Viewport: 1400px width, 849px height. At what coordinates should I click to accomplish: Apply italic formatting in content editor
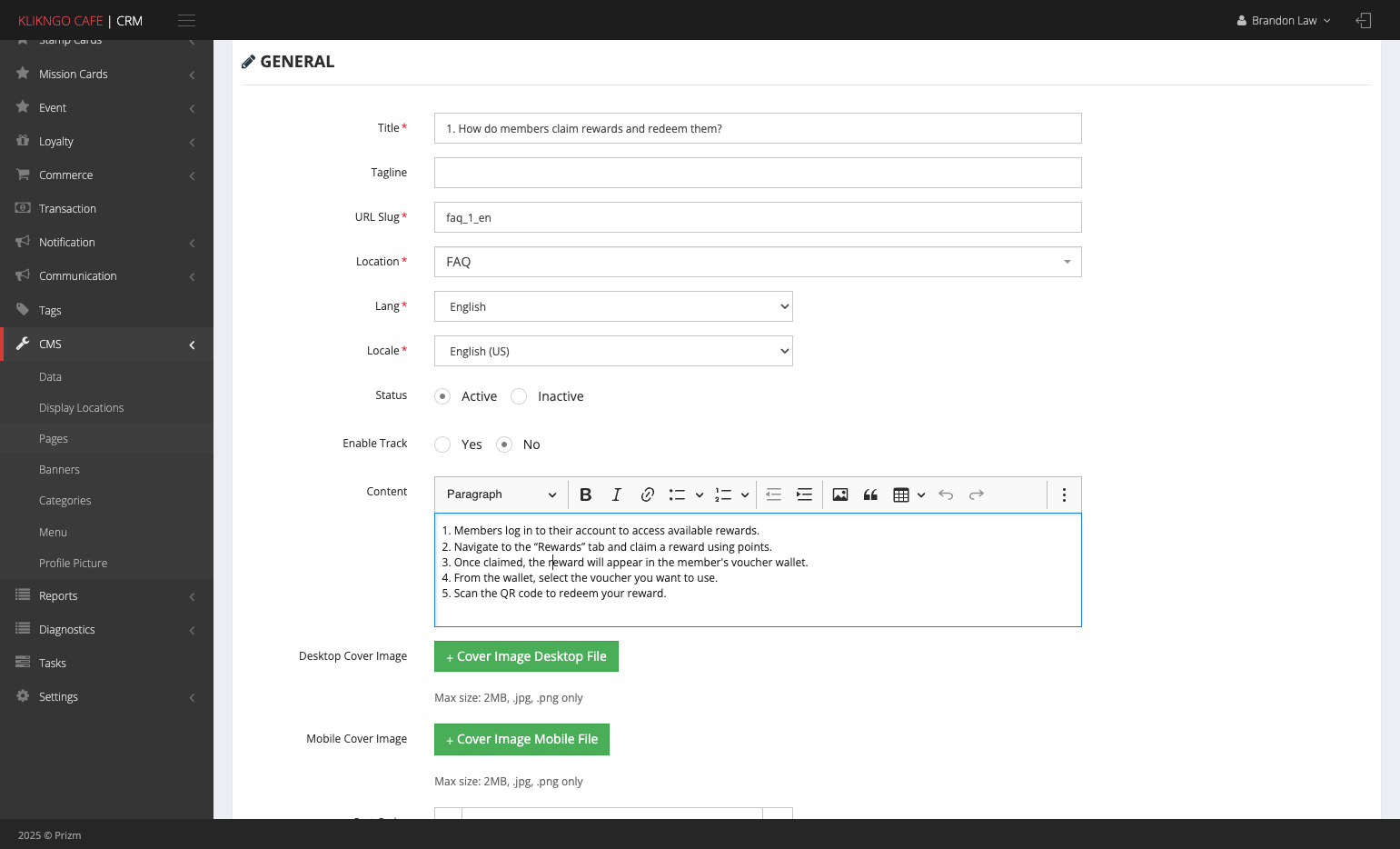[617, 494]
